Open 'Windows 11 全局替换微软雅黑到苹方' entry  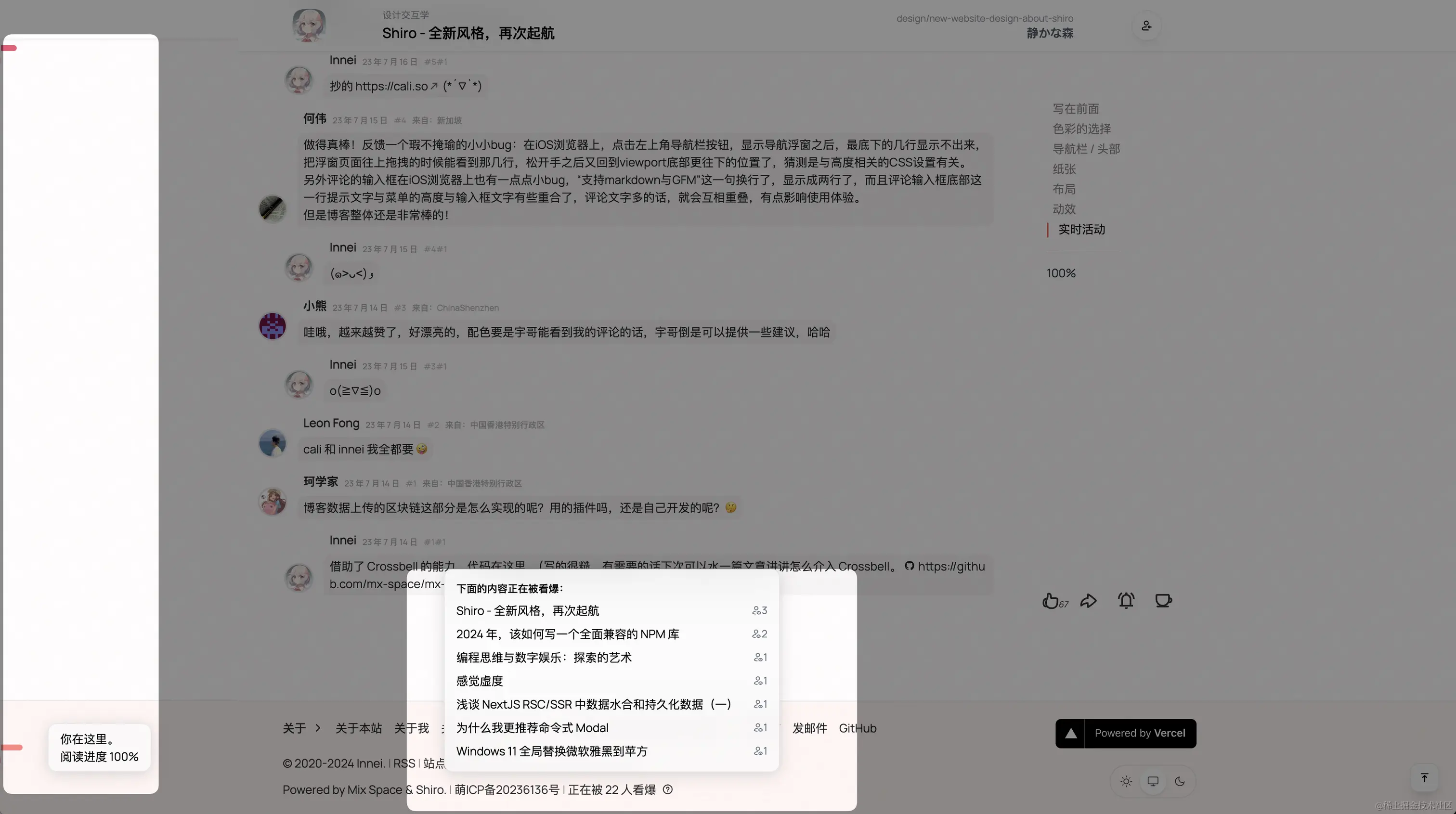click(611, 751)
